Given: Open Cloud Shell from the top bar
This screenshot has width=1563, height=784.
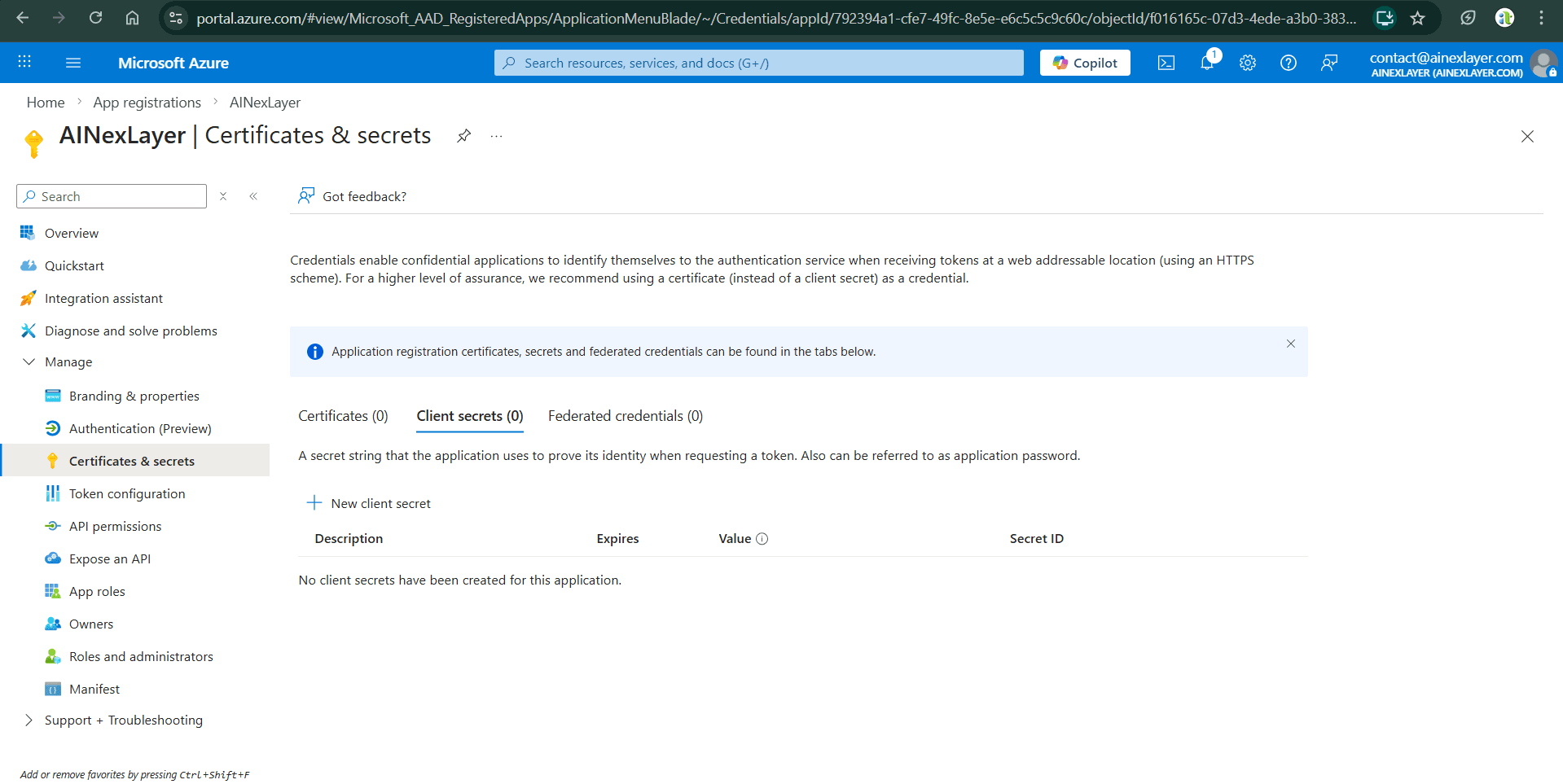Looking at the screenshot, I should coord(1166,63).
